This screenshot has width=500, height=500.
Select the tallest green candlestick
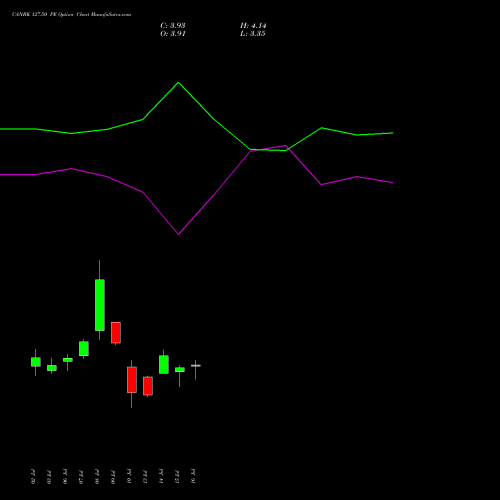pyautogui.click(x=100, y=305)
